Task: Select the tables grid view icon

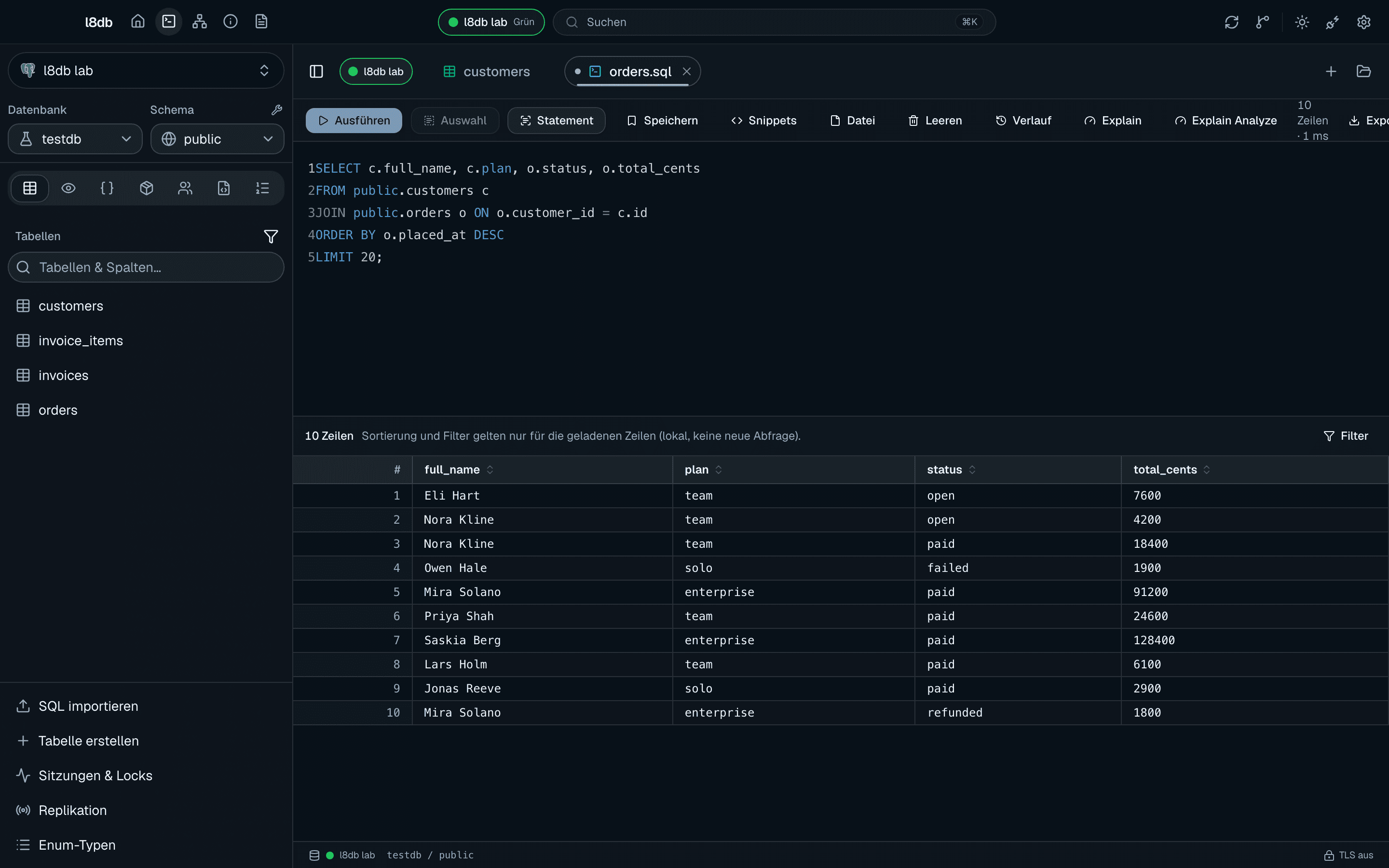Action: pos(30,188)
